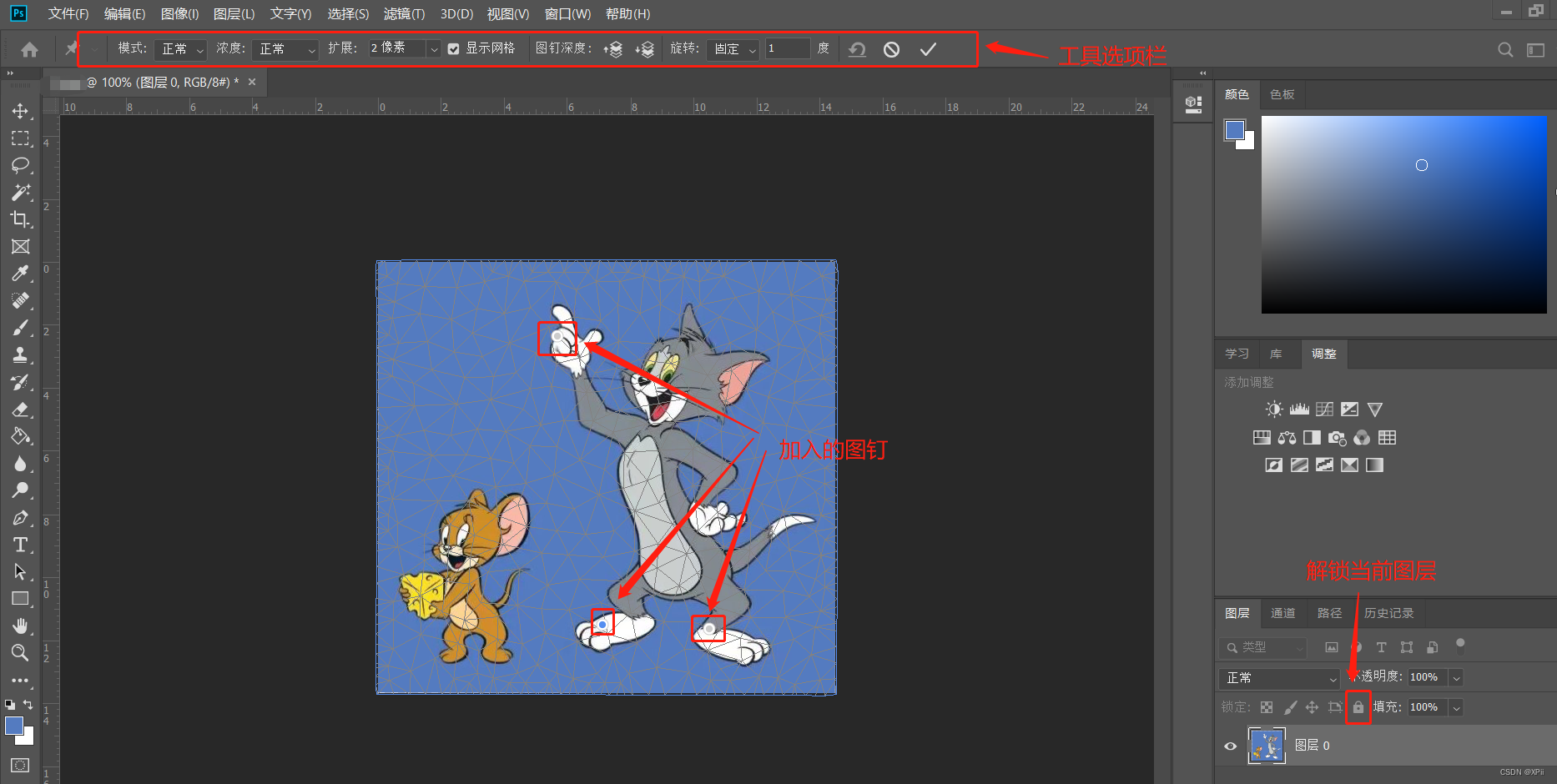Select the Brush tool

[20, 328]
